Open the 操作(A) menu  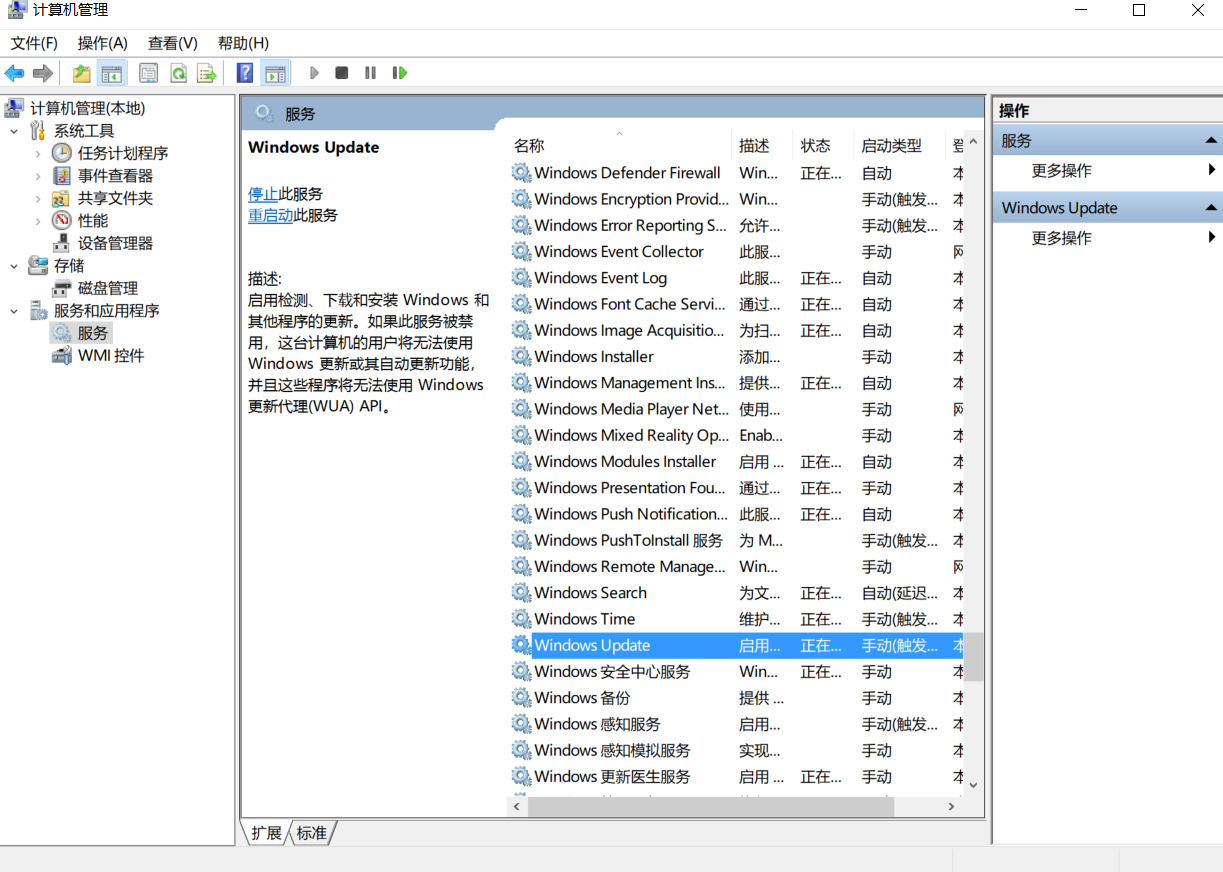tap(103, 43)
